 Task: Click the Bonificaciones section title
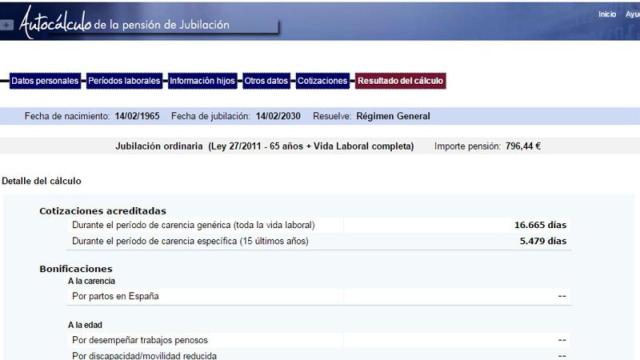[76, 269]
